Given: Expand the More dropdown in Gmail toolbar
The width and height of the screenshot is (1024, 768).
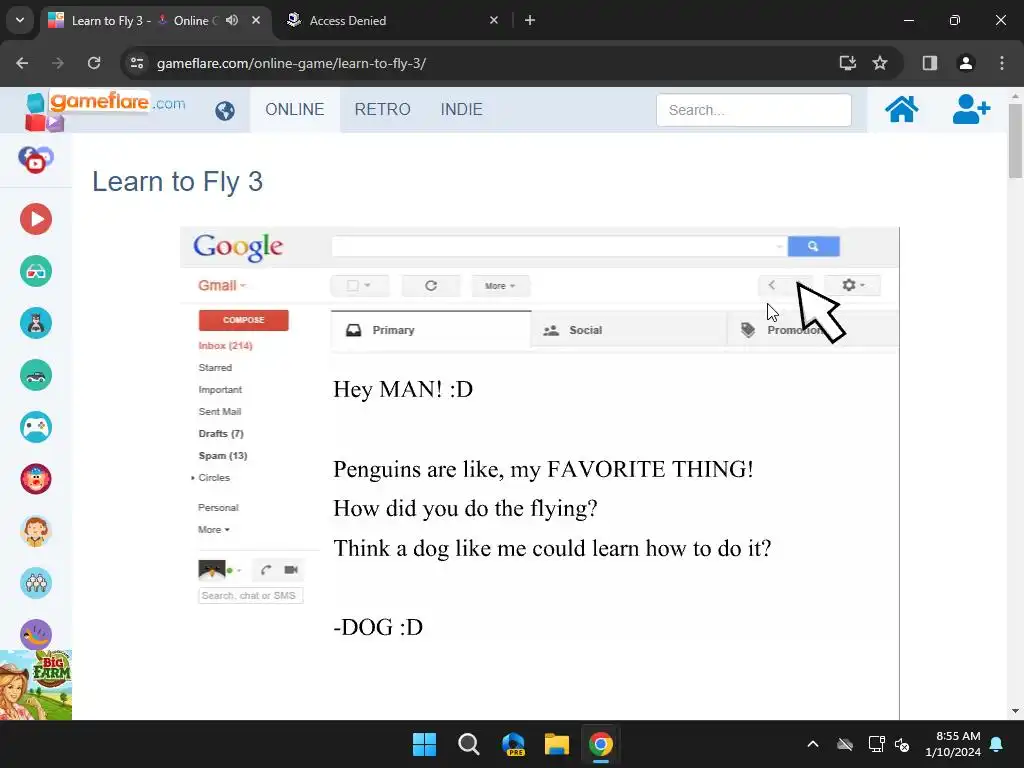Looking at the screenshot, I should coord(500,285).
